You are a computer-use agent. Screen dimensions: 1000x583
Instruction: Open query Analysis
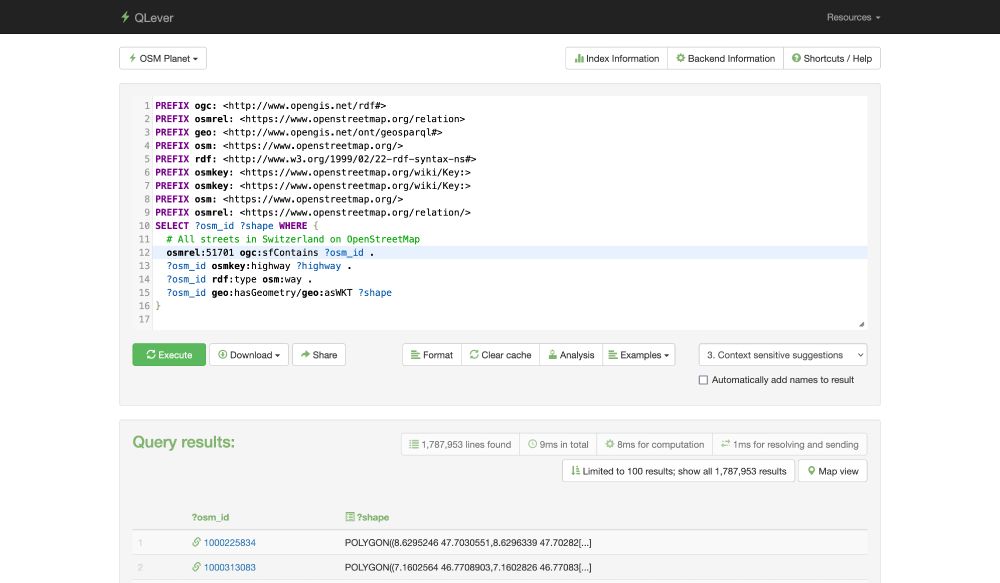tap(571, 355)
